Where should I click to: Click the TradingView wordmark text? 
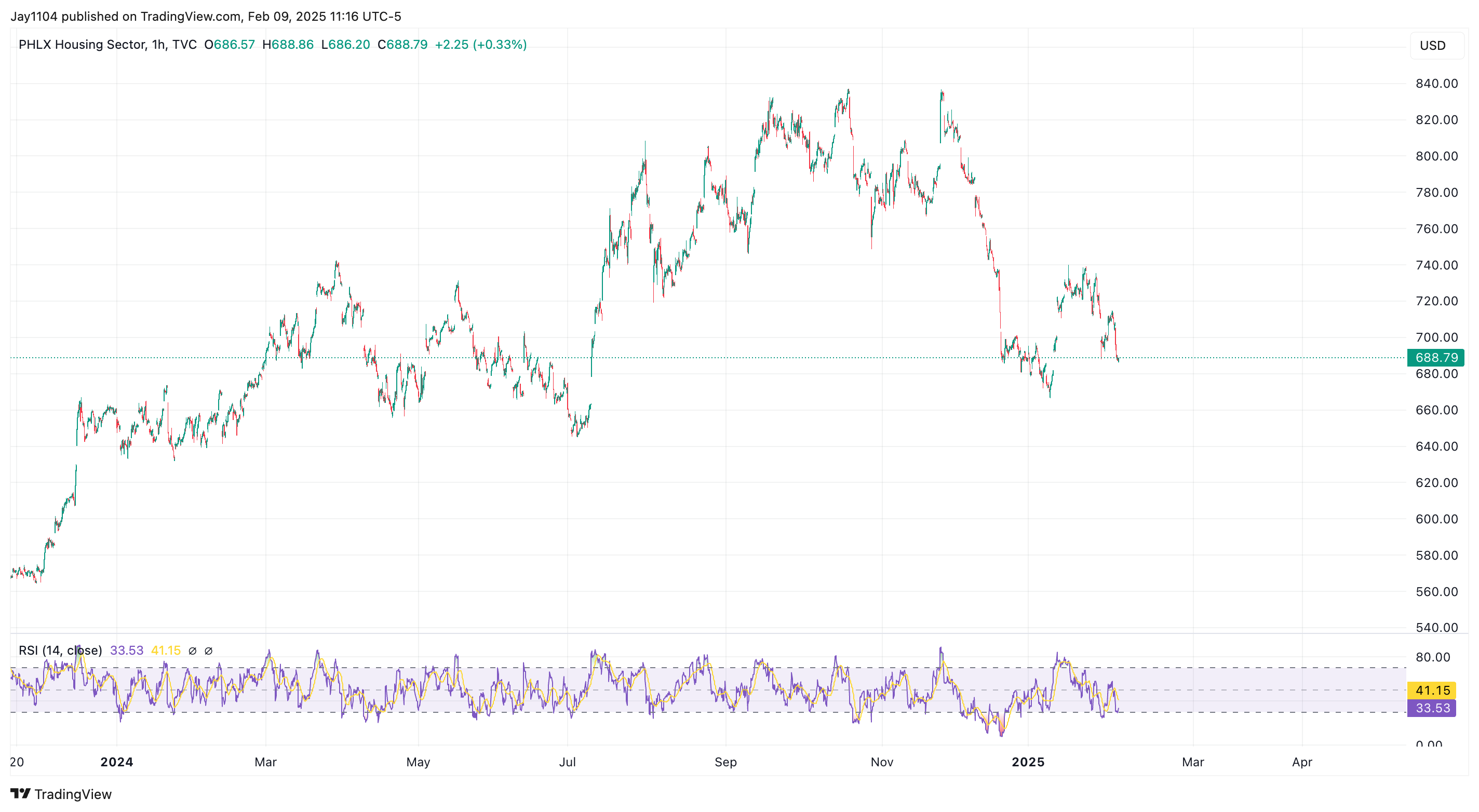coord(73,794)
